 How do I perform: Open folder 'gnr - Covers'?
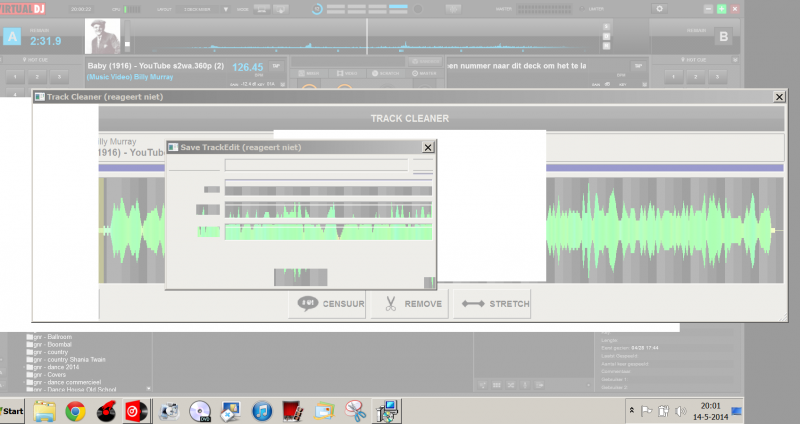46,375
